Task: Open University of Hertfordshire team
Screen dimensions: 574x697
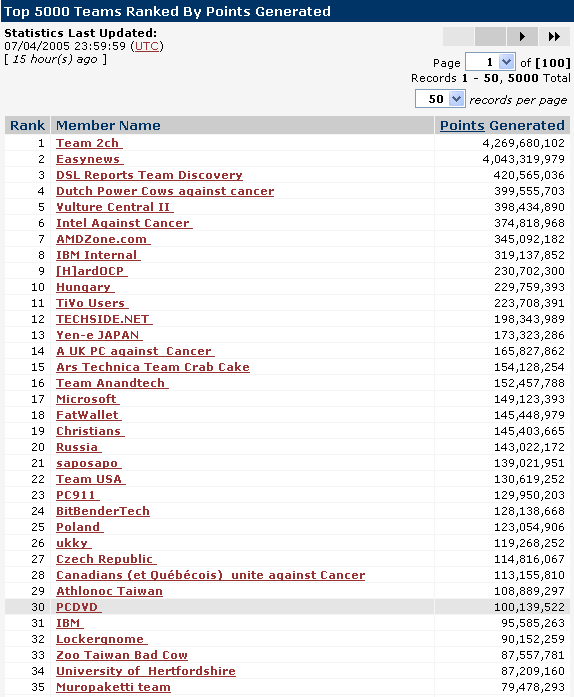Action: [x=146, y=671]
